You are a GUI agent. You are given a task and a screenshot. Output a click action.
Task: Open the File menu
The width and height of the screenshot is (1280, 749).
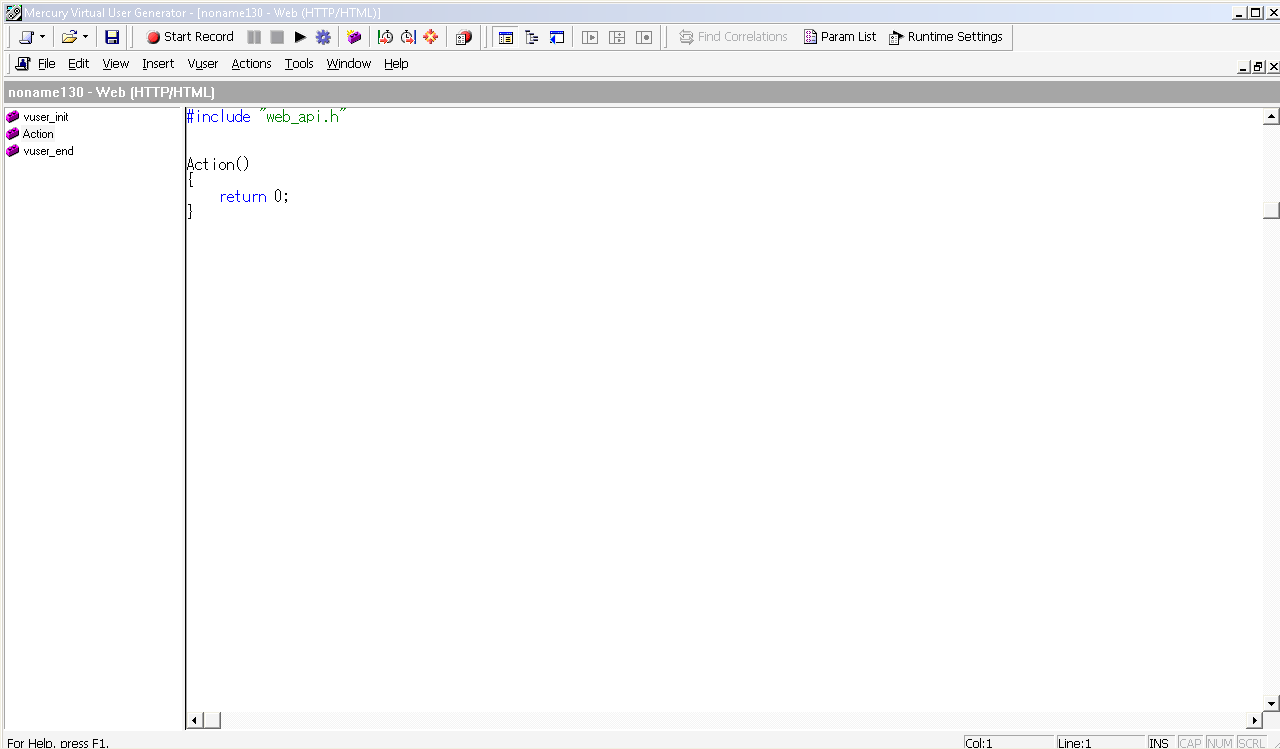(x=47, y=64)
